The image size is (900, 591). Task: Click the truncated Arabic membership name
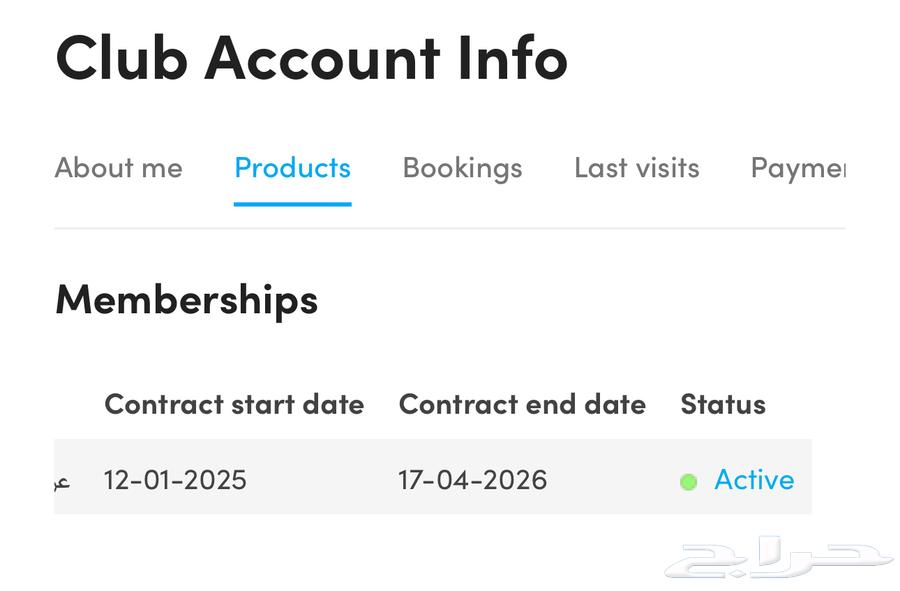tap(64, 481)
